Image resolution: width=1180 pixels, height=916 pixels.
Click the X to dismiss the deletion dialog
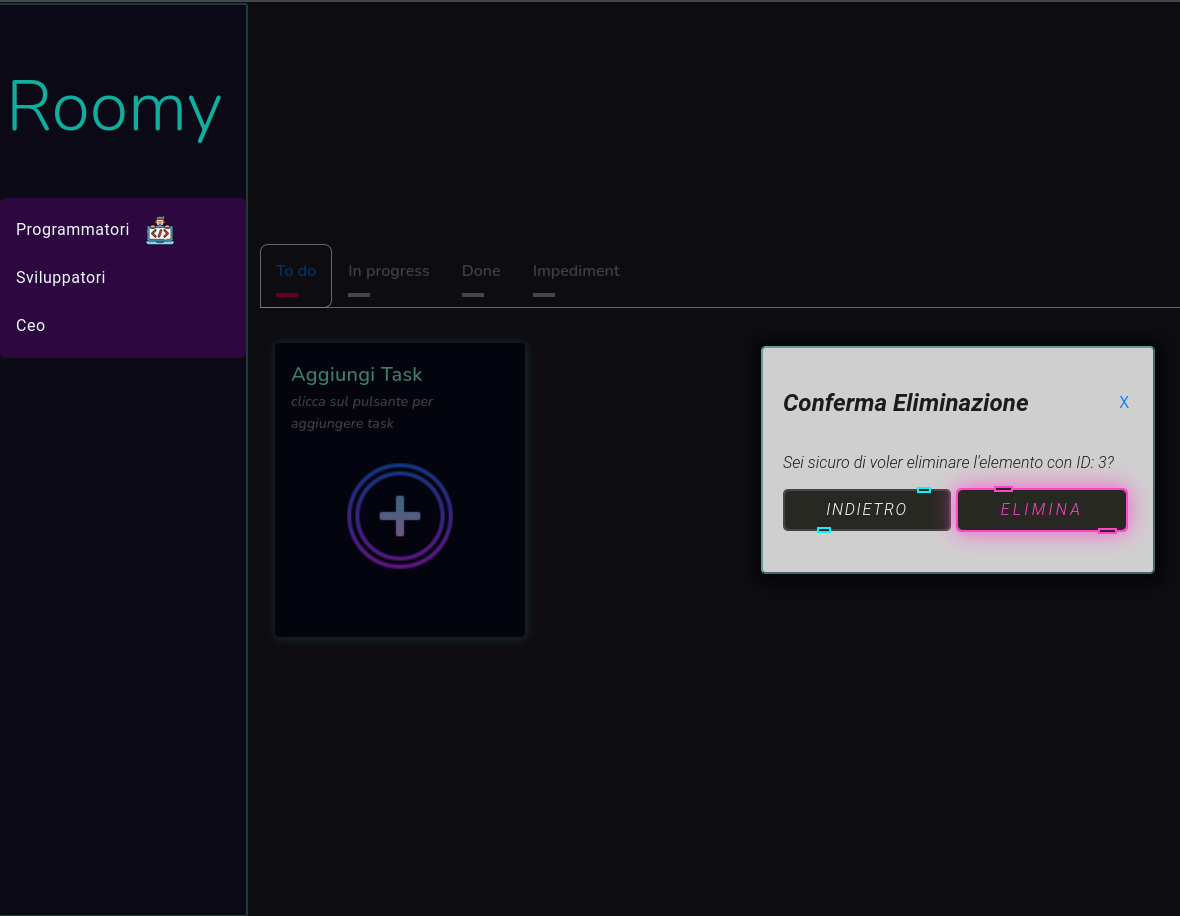pos(1124,402)
